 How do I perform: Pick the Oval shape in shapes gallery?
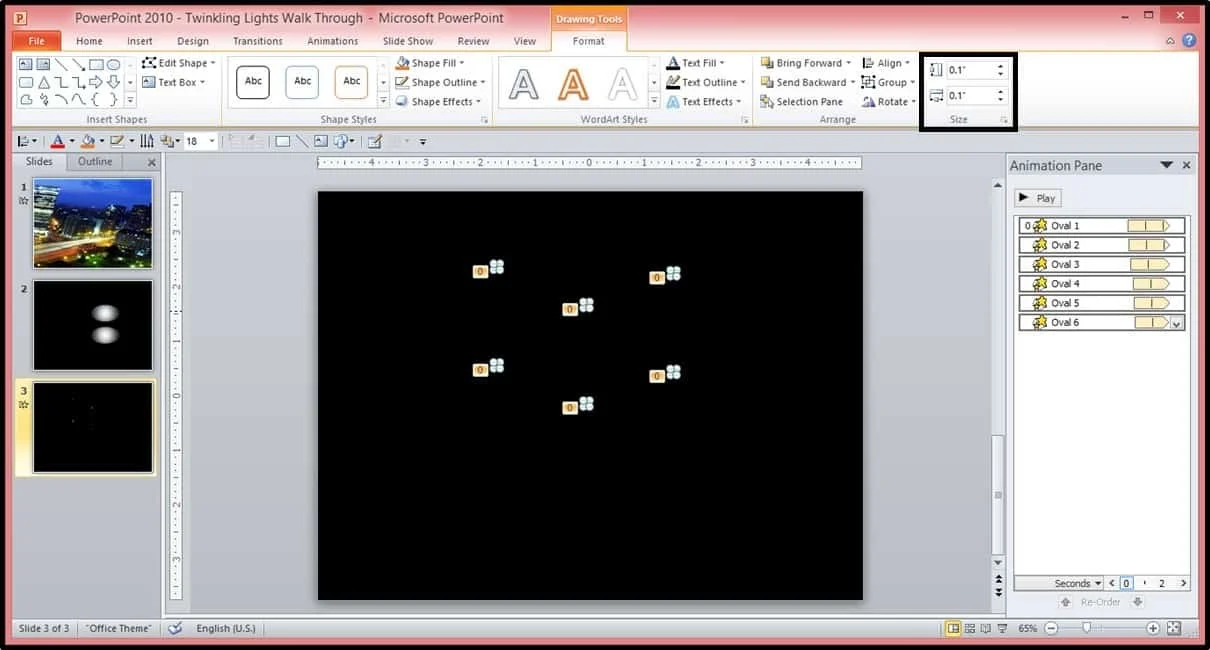(113, 65)
